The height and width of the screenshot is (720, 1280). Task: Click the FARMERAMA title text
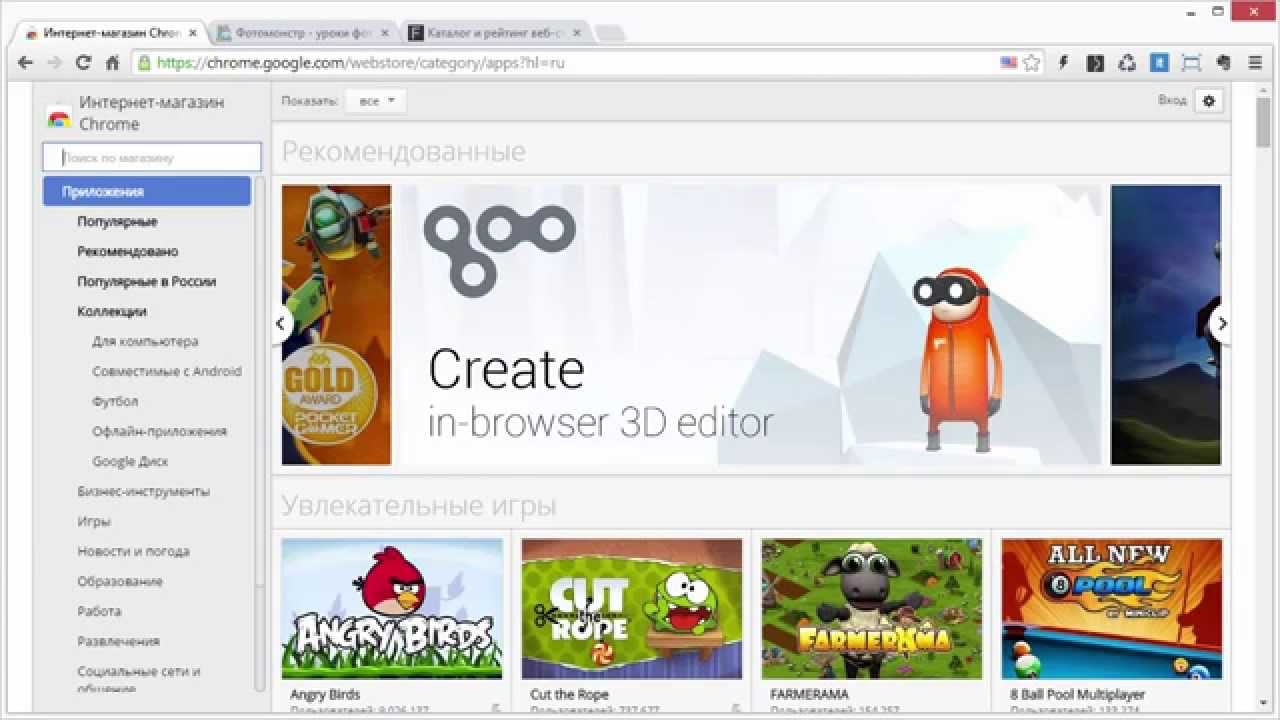[x=809, y=694]
